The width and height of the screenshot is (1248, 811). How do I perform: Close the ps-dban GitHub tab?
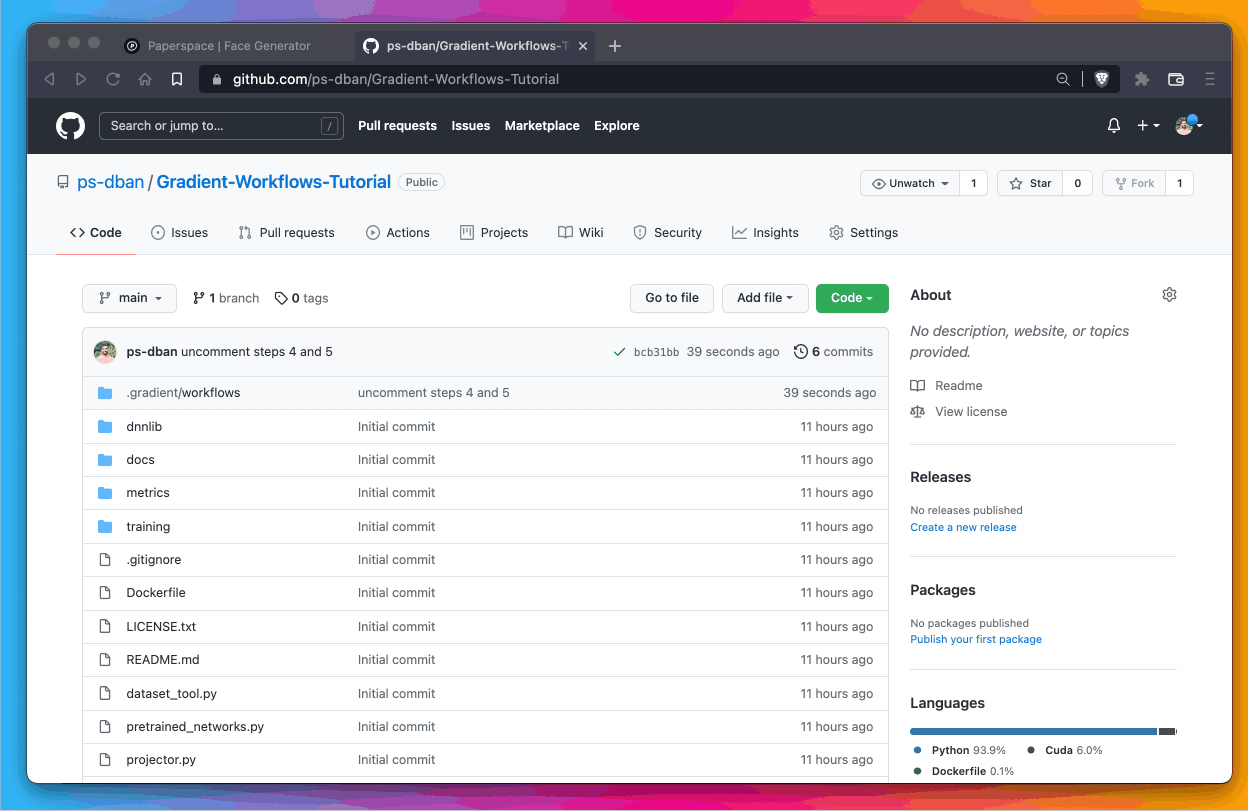582,46
